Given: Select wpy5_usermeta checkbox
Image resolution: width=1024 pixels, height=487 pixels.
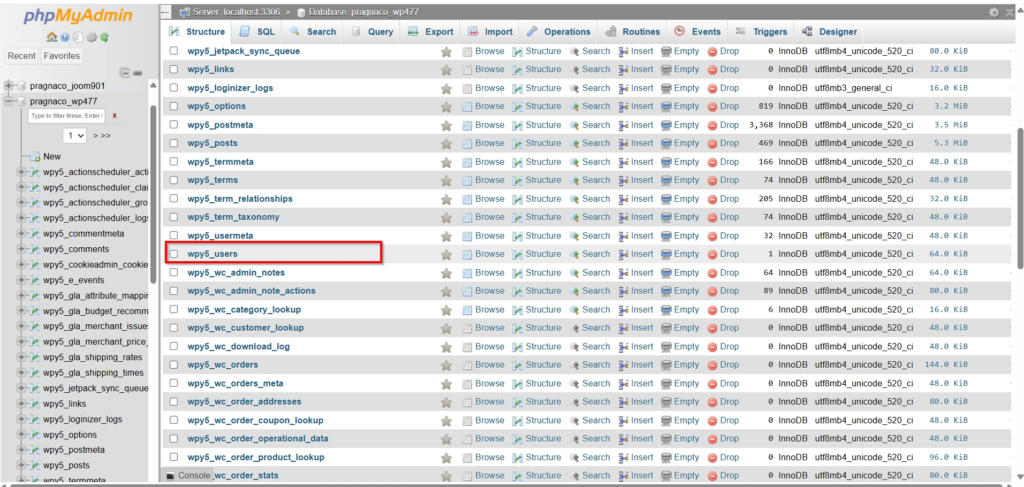Looking at the screenshot, I should 174,236.
